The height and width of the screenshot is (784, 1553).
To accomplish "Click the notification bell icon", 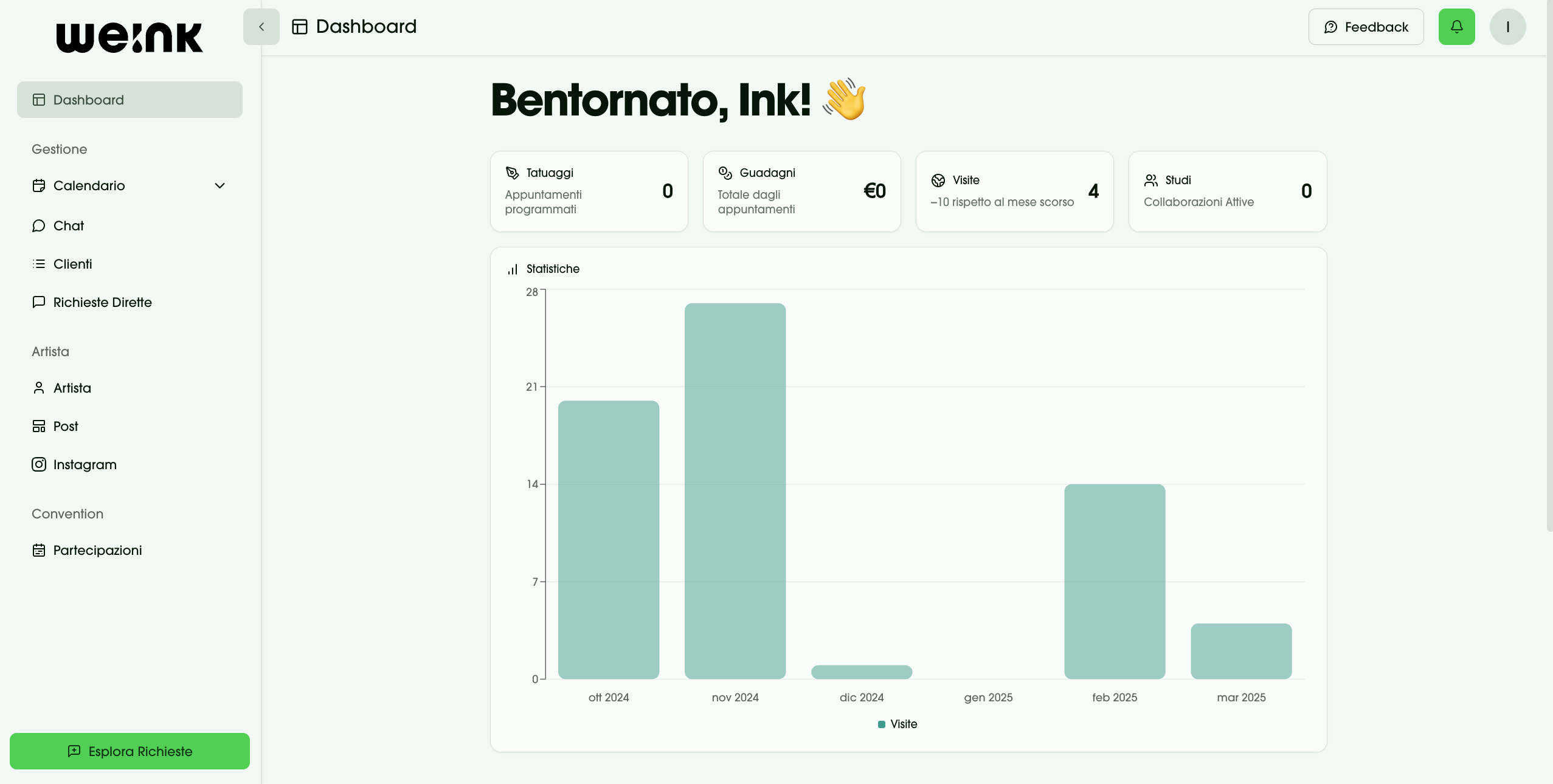I will (x=1456, y=27).
